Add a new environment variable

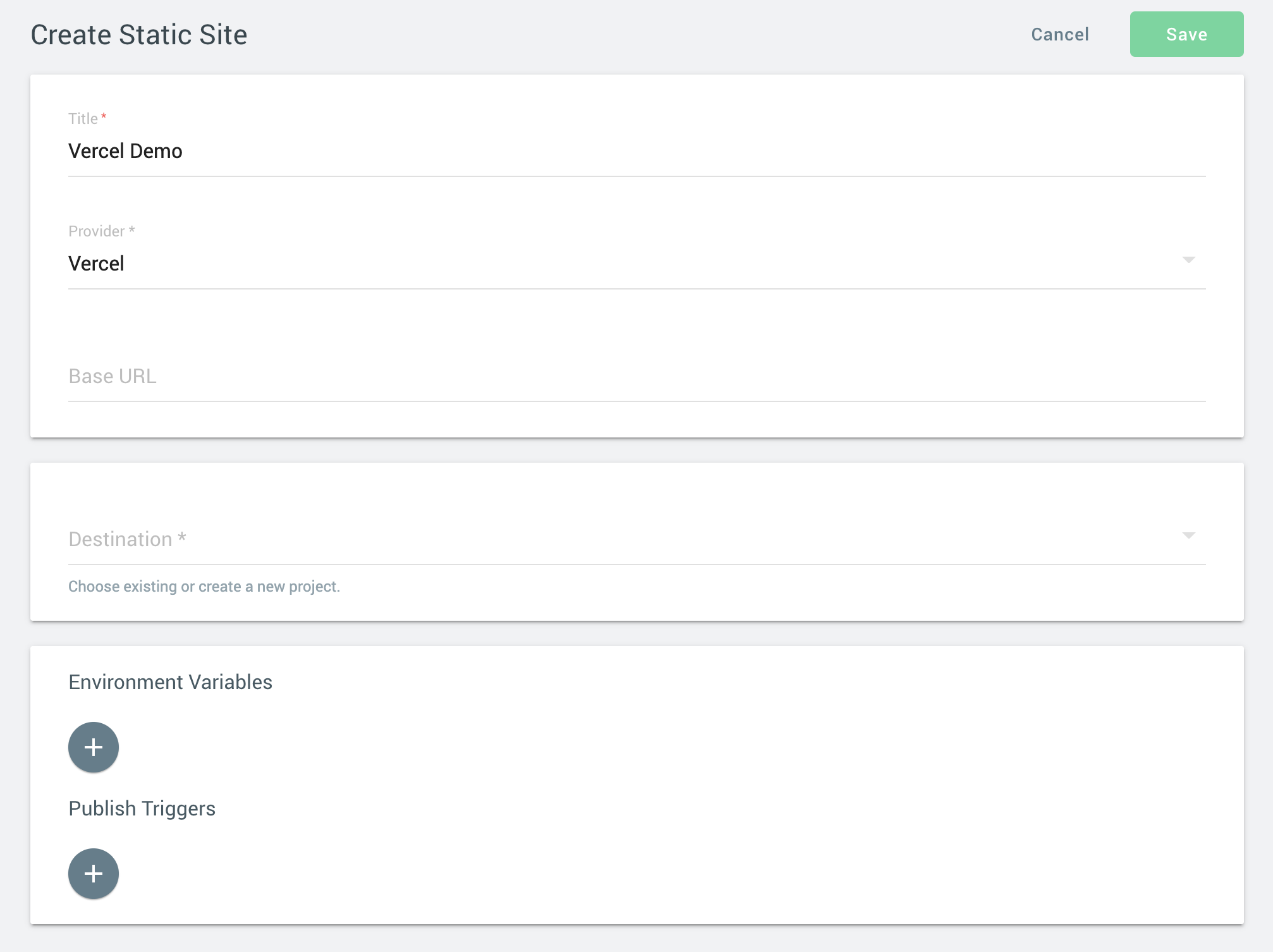coord(94,747)
